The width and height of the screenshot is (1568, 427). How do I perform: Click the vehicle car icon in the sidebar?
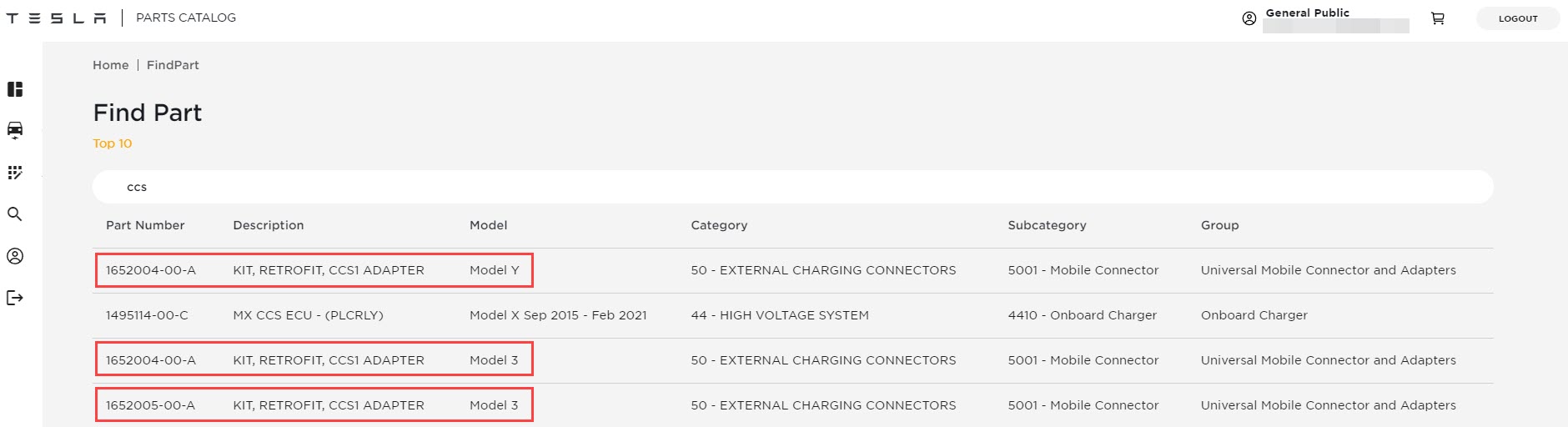pyautogui.click(x=15, y=129)
